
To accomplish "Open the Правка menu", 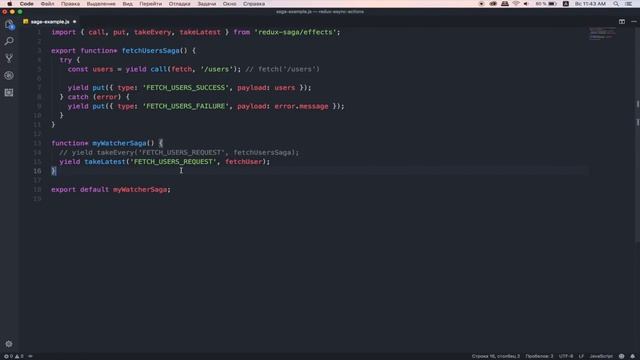I will [x=70, y=4].
